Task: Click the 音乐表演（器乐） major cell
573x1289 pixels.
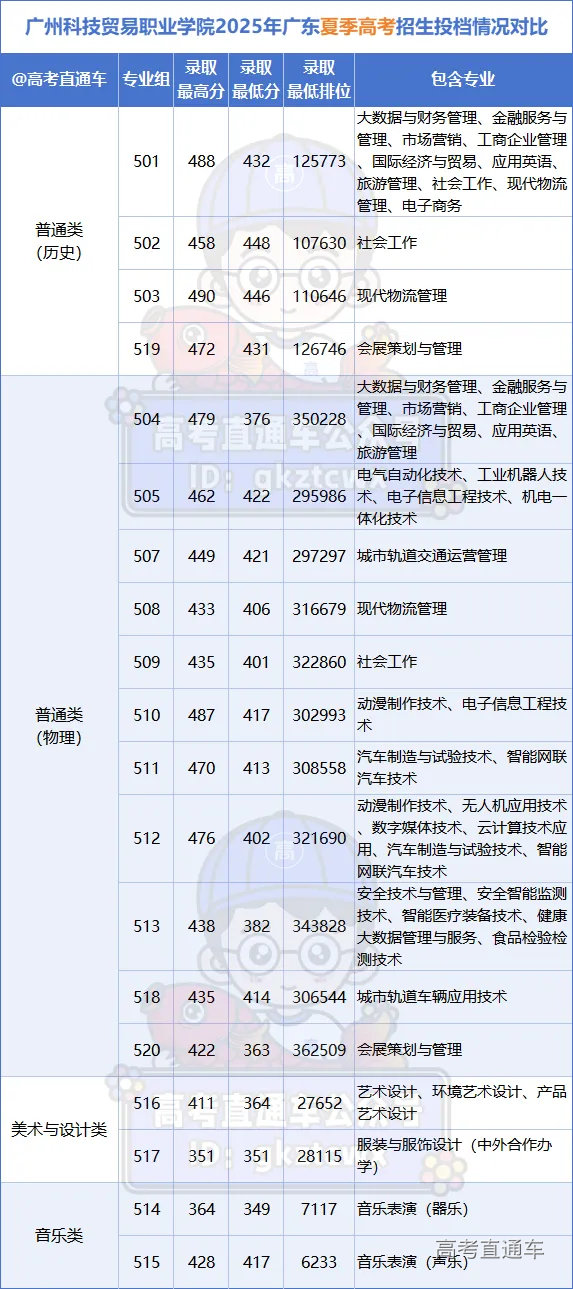Action: pos(463,1209)
